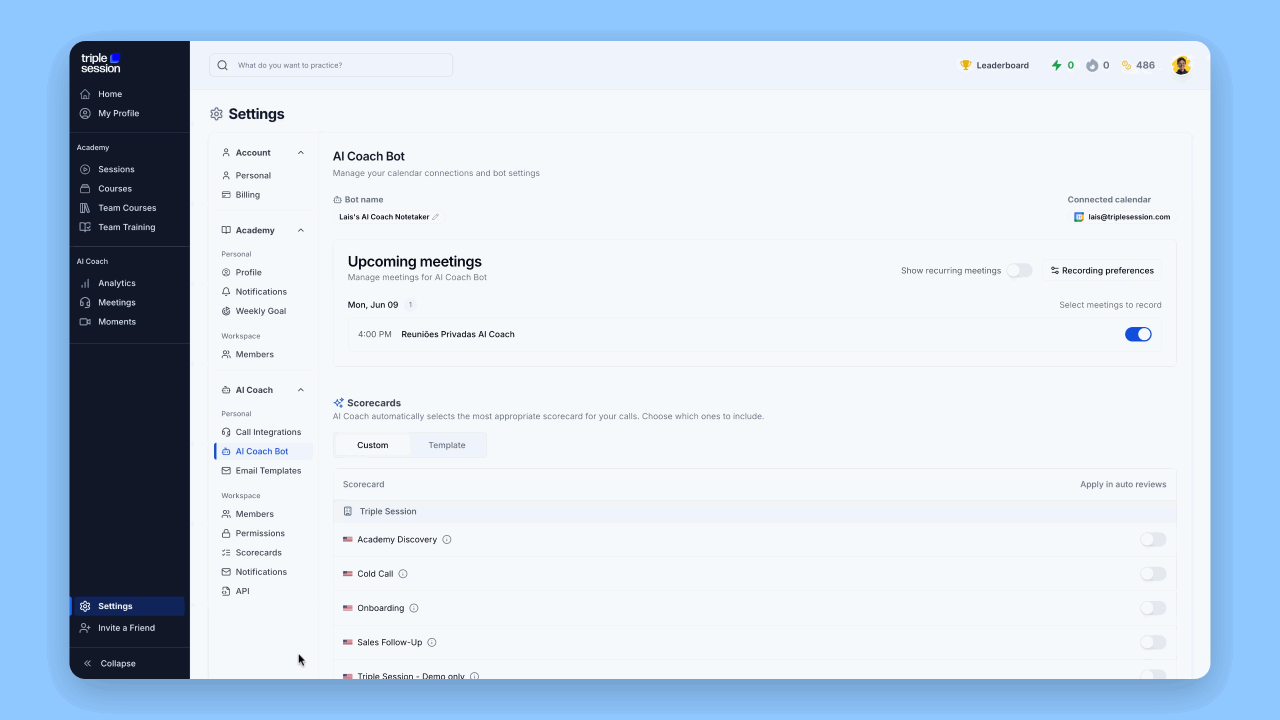This screenshot has height=720, width=1280.
Task: Show info for the Cold Call scorecard
Action: [x=403, y=574]
